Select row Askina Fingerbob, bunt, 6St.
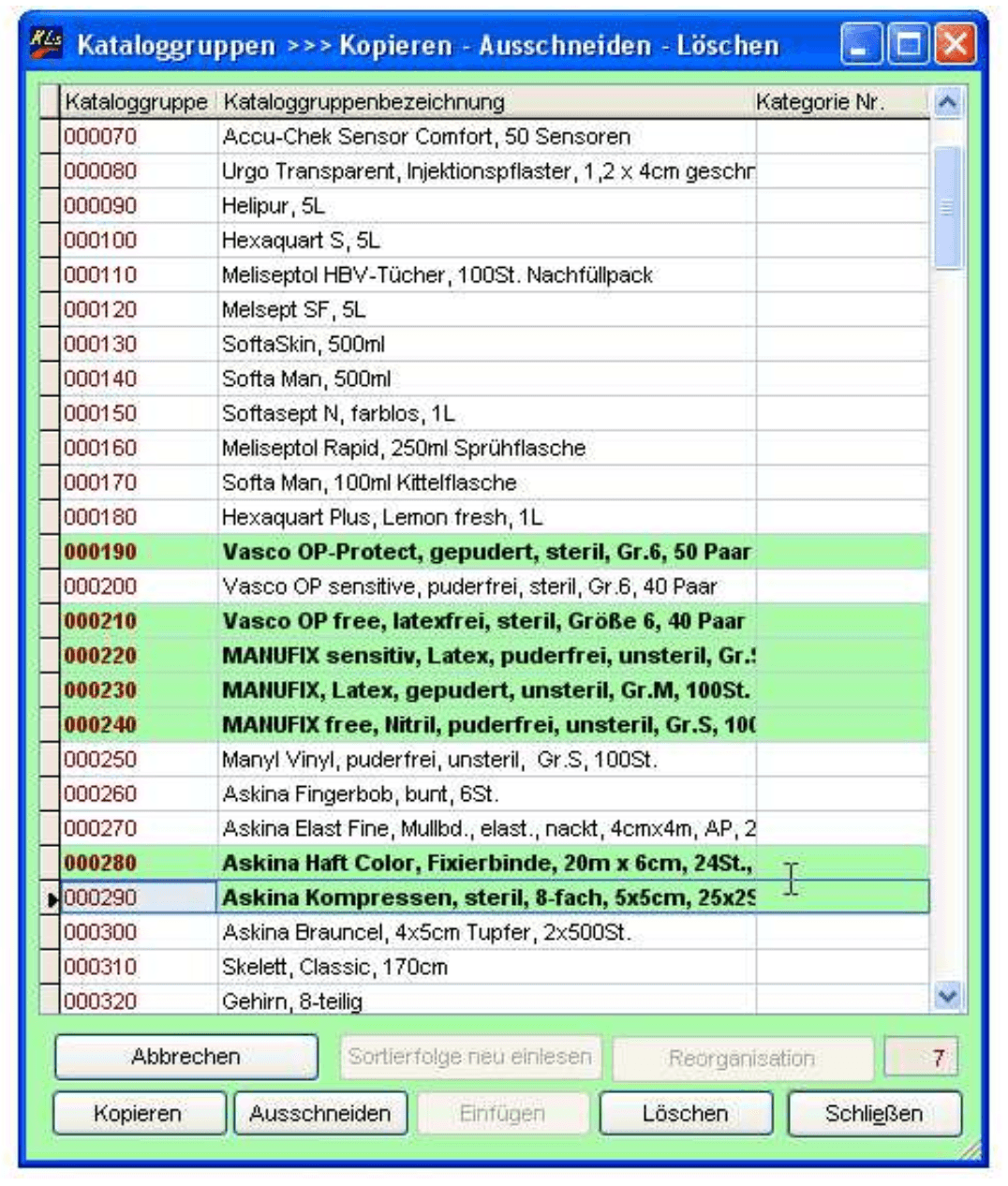1008x1186 pixels. [485, 795]
